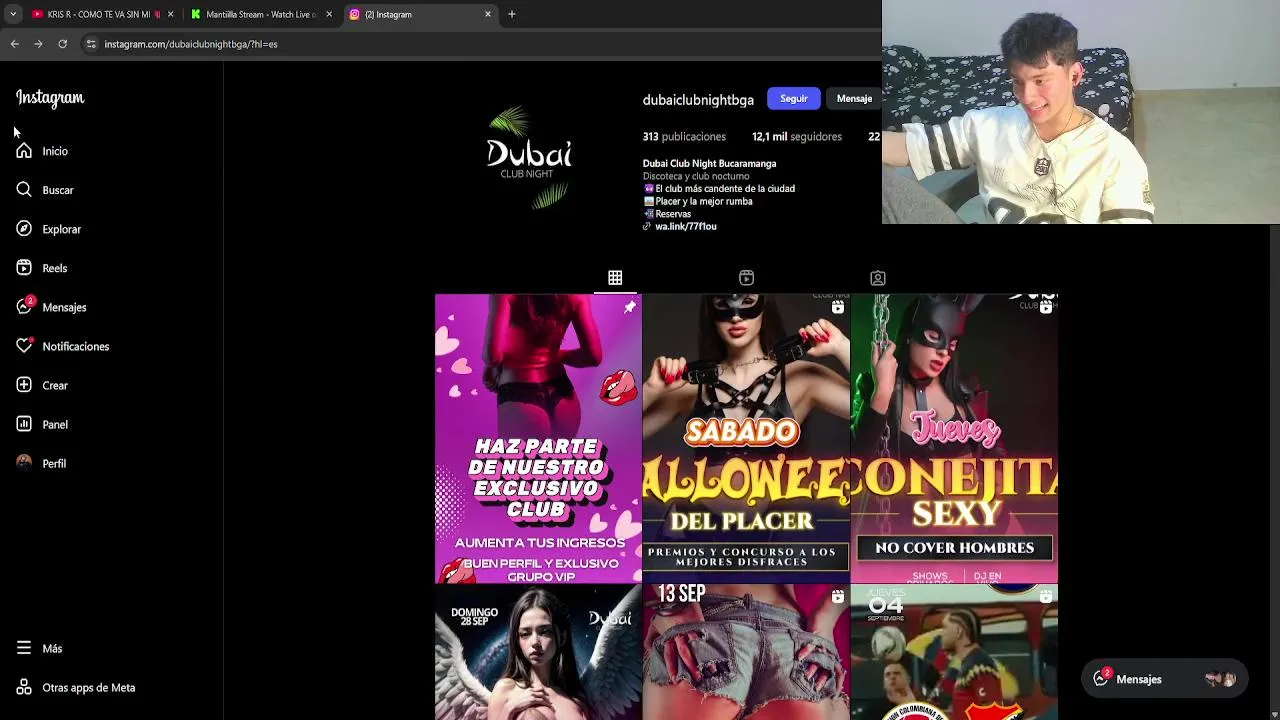Open wa.link/77flou link
Image resolution: width=1280 pixels, height=720 pixels.
[x=685, y=227]
